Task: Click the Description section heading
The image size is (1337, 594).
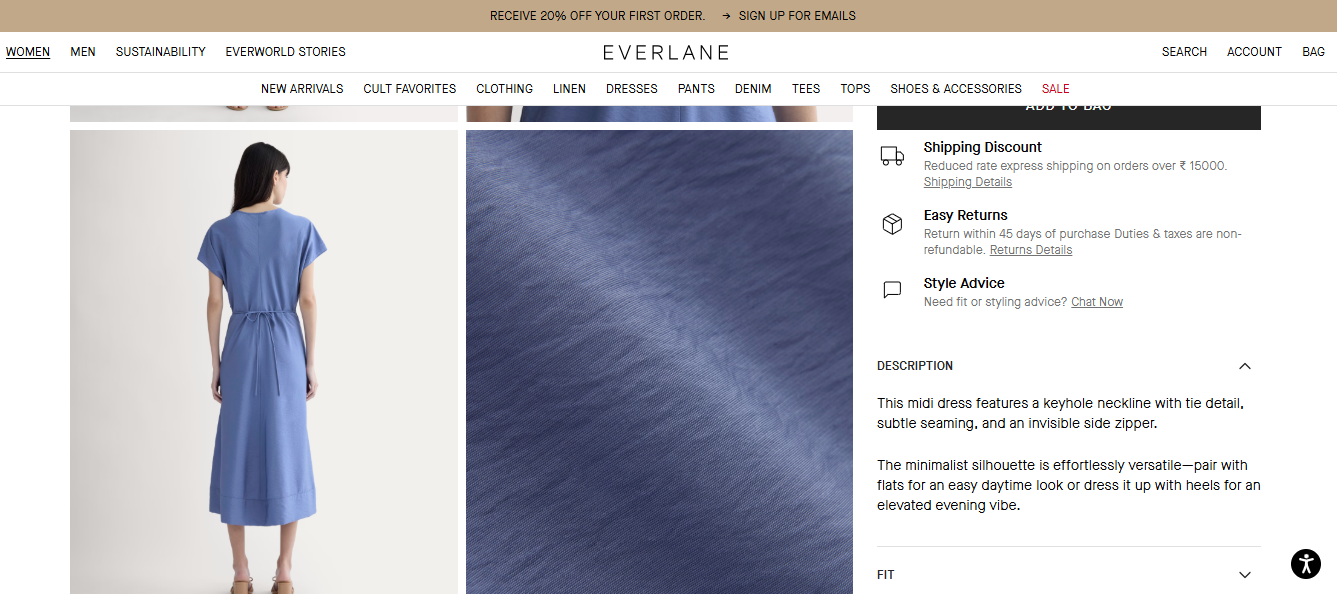Action: (915, 366)
